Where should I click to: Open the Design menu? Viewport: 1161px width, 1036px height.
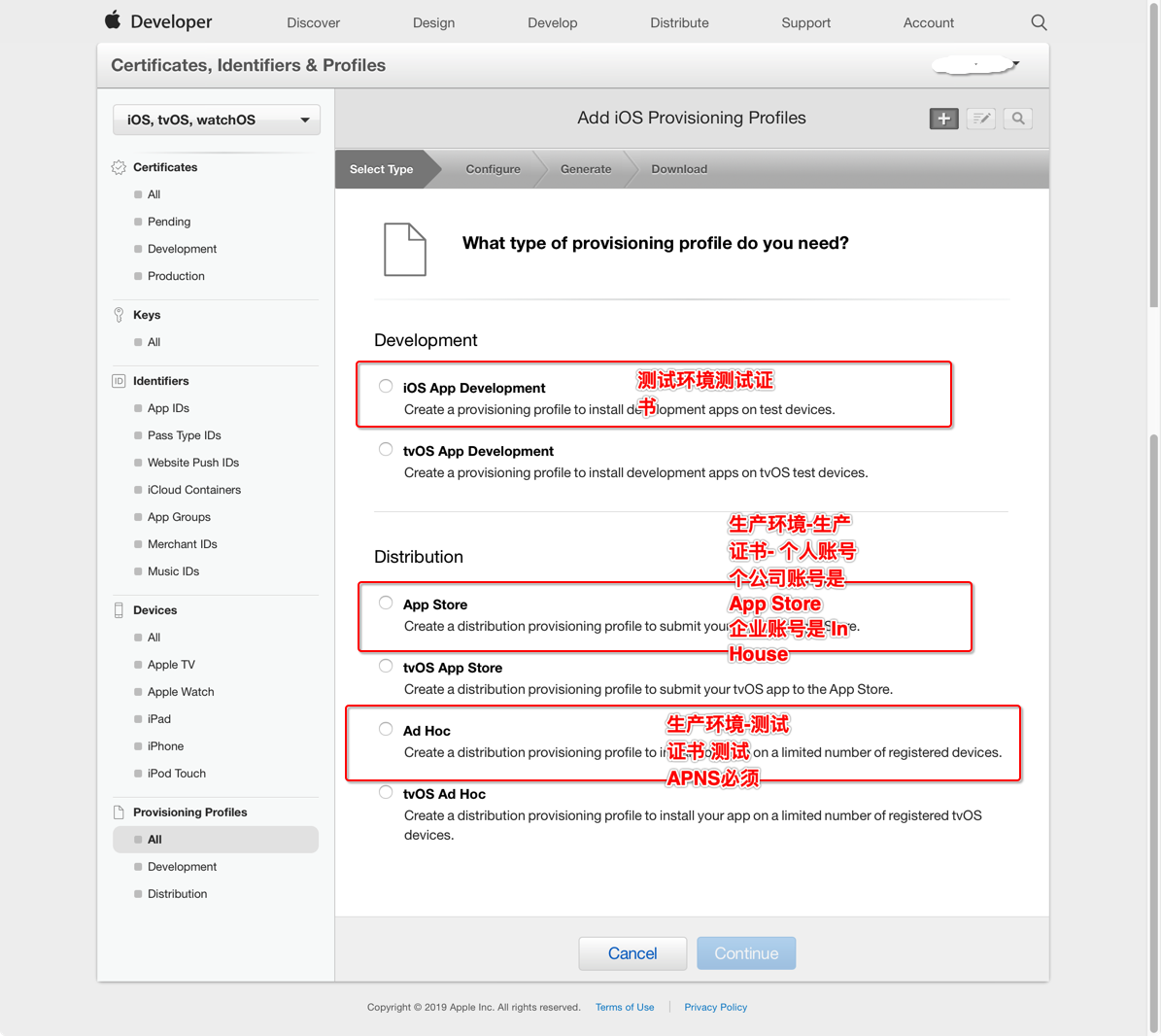(x=434, y=23)
